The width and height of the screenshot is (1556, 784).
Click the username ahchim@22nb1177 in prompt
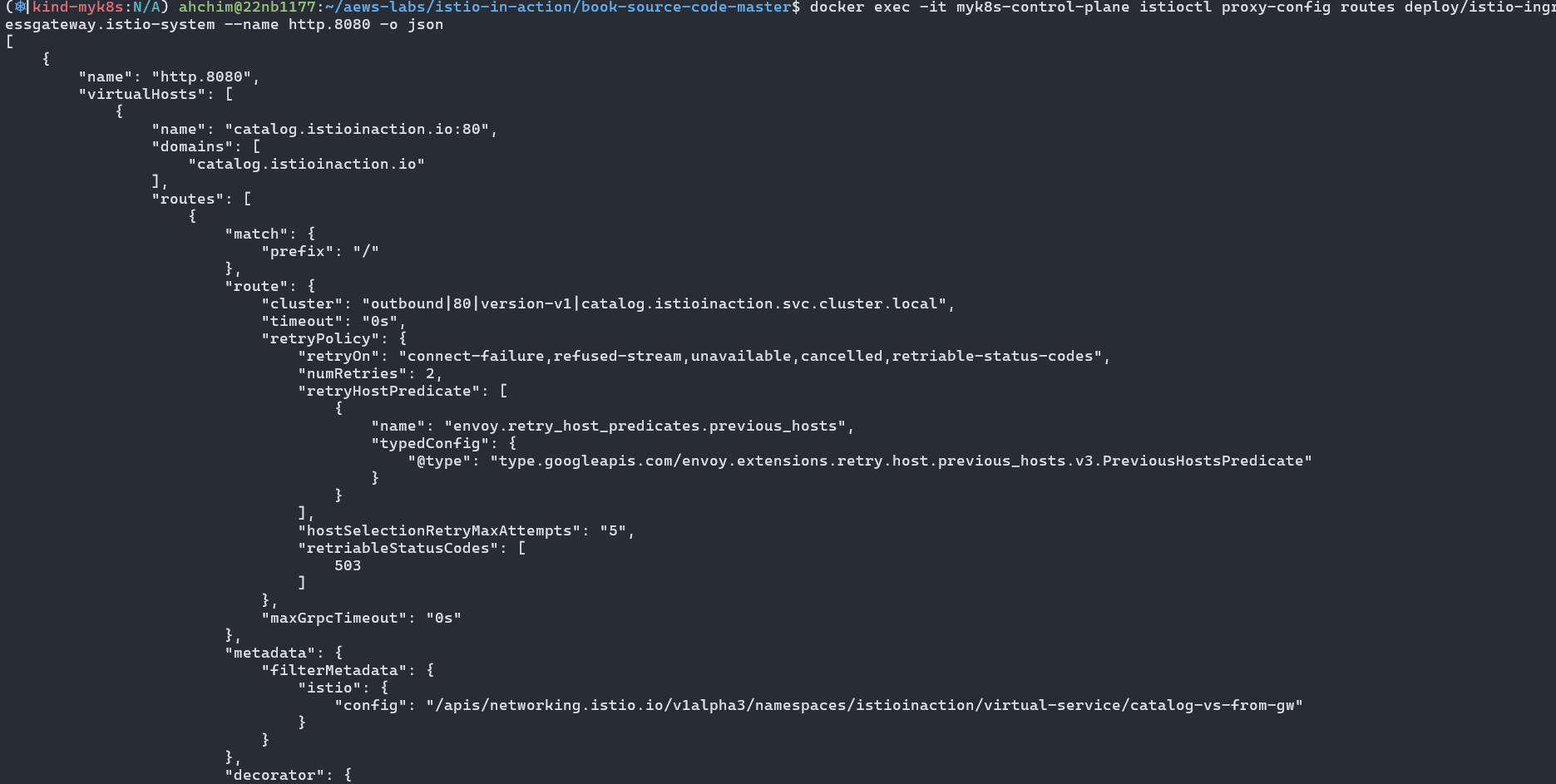(x=247, y=7)
